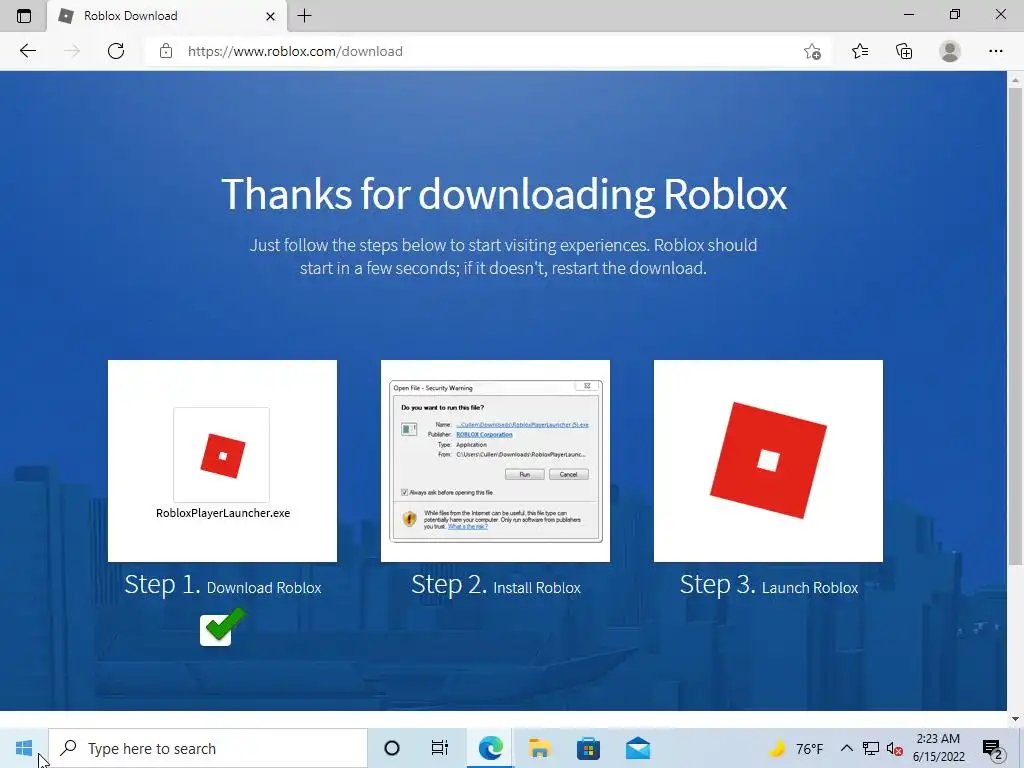The height and width of the screenshot is (768, 1024).
Task: Close the Edge window
Action: click(1000, 14)
